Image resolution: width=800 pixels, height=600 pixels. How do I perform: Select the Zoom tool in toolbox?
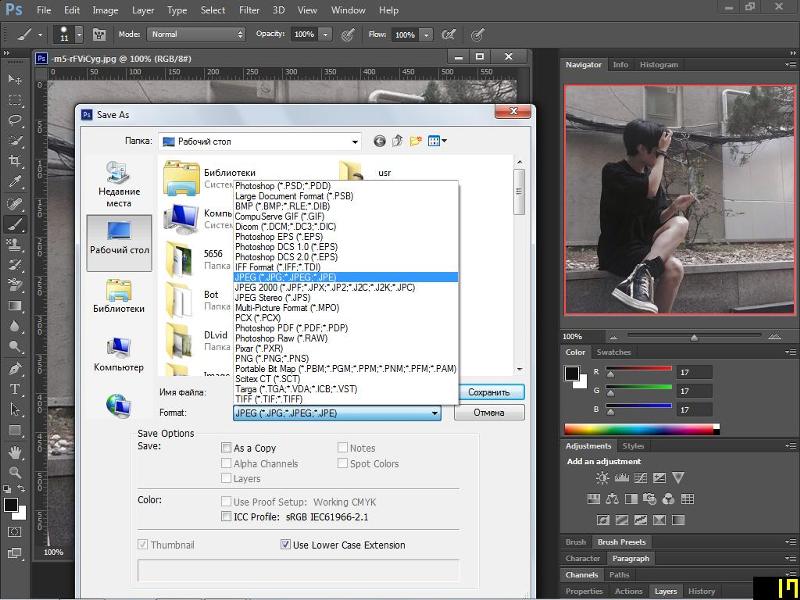tap(15, 472)
